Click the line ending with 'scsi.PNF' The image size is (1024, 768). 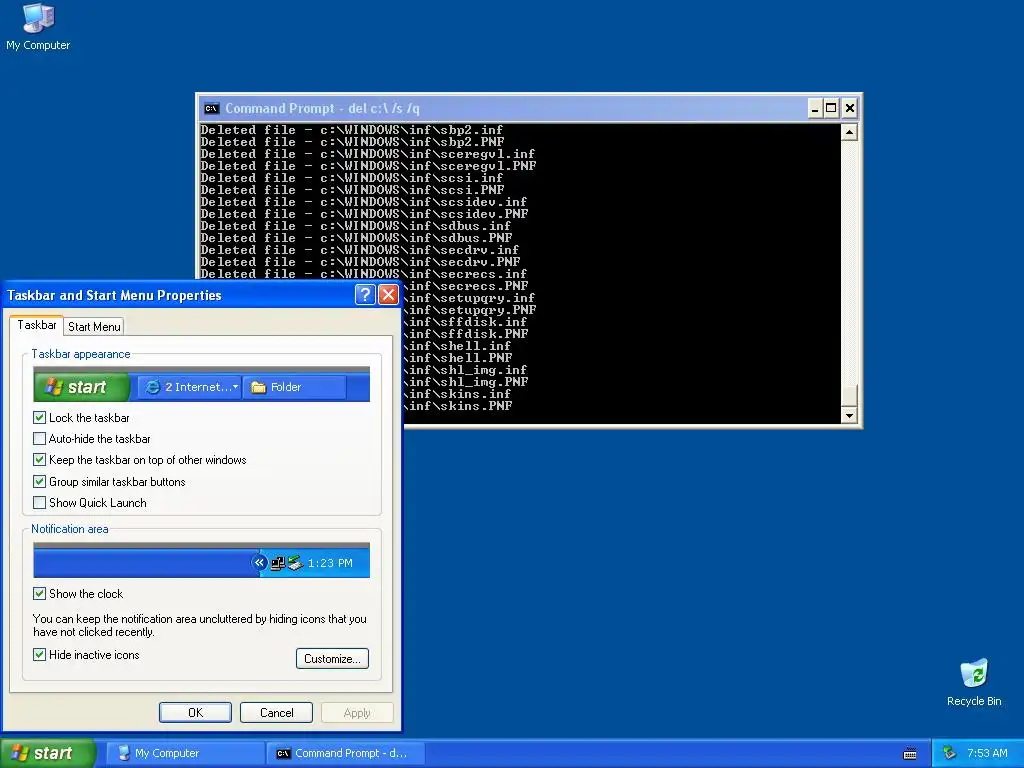352,190
